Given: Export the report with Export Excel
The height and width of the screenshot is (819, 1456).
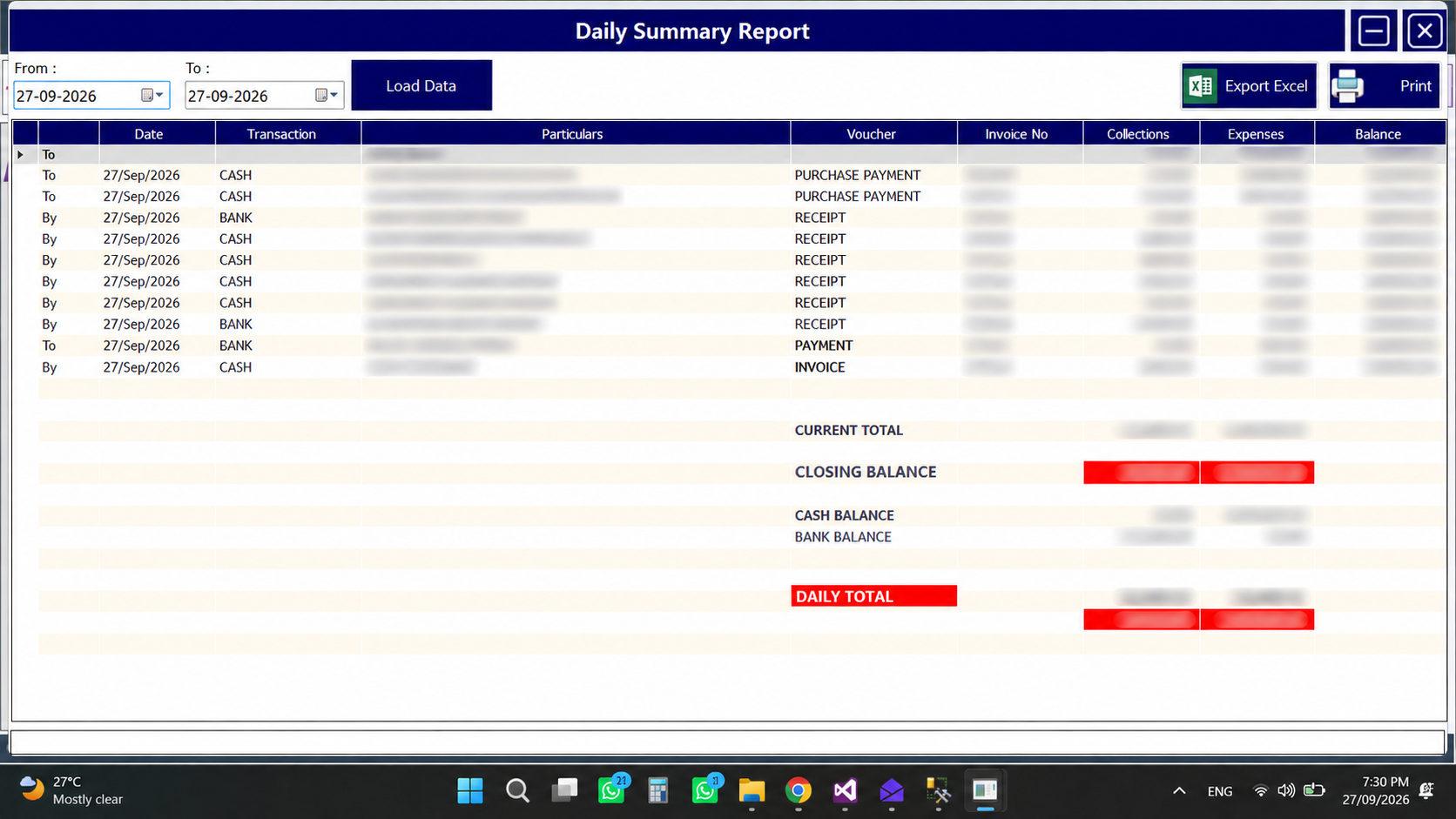Looking at the screenshot, I should pos(1249,85).
